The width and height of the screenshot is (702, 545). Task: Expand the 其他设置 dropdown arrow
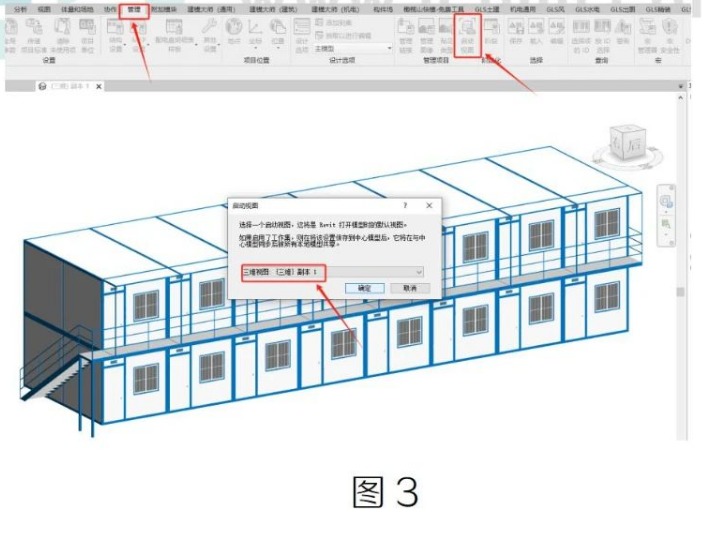pos(219,45)
